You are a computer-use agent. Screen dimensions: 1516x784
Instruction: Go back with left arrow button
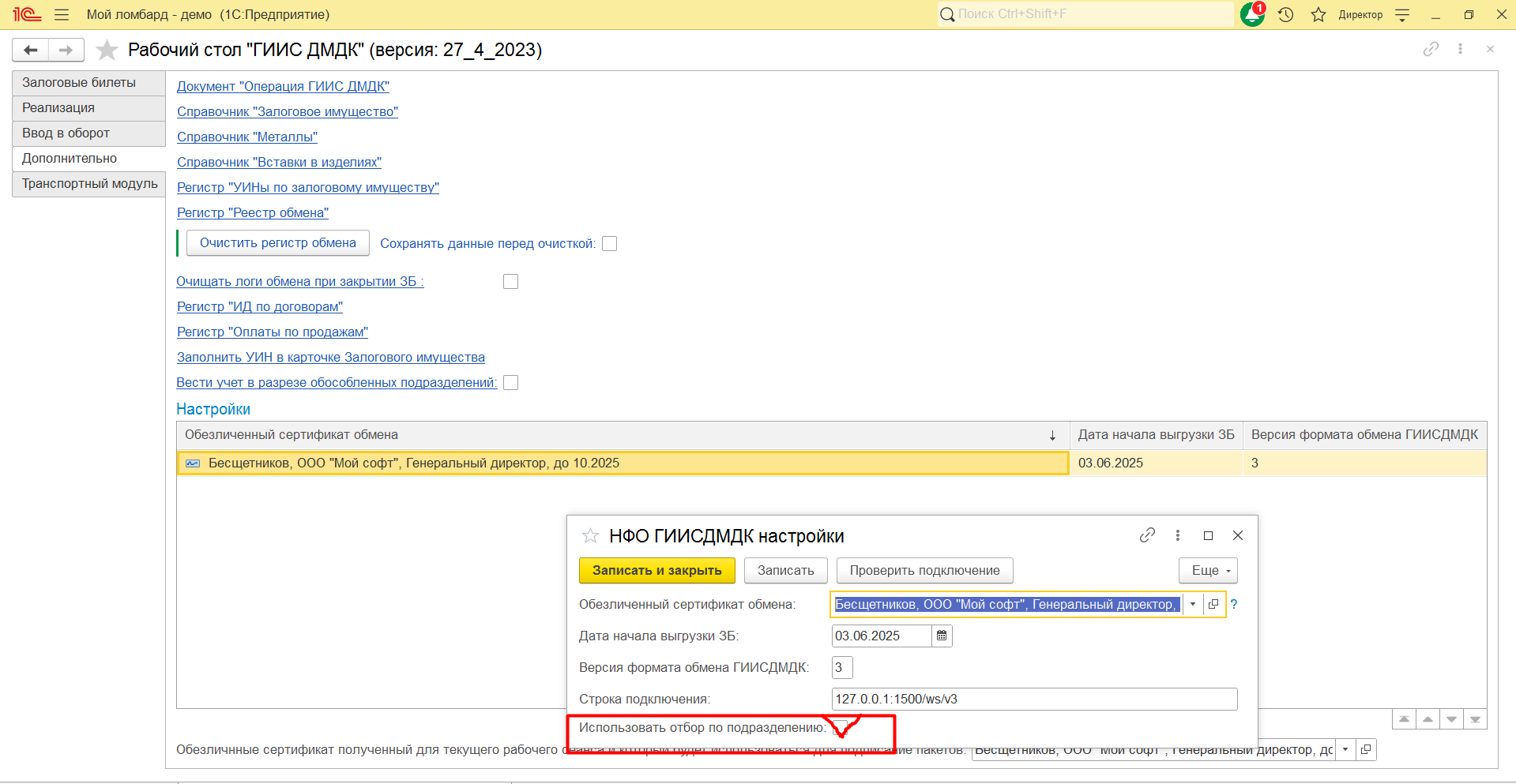pos(30,50)
